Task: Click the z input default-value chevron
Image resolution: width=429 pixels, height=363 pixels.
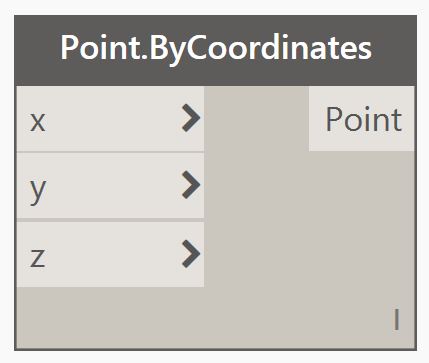Action: click(x=191, y=254)
